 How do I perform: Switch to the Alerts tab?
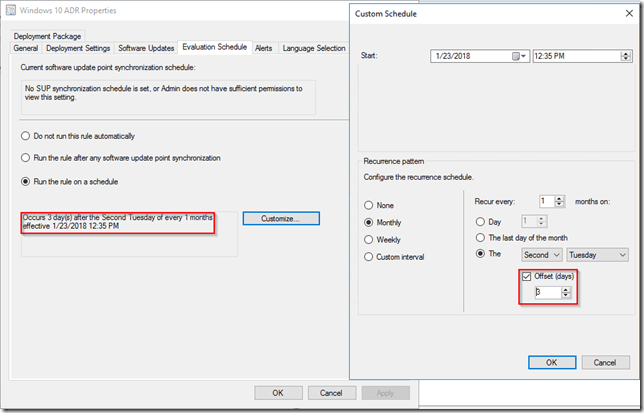[x=264, y=47]
